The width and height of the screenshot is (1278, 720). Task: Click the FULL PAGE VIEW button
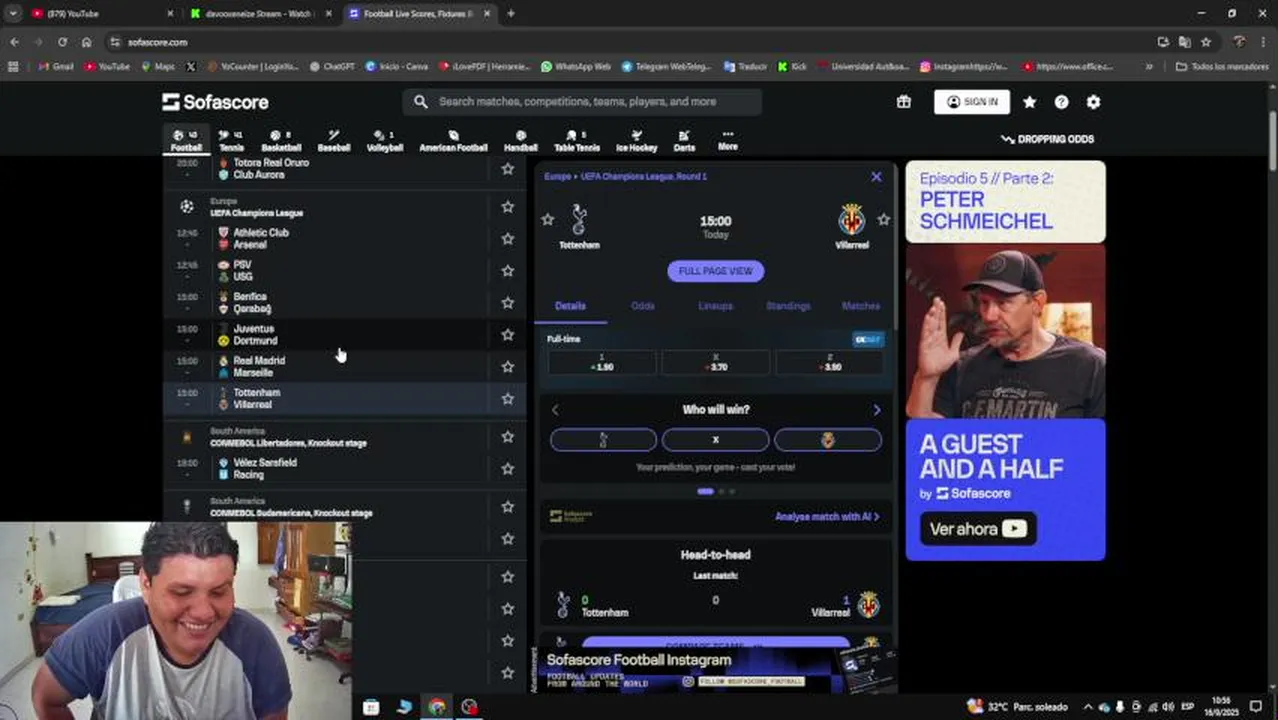coord(715,271)
